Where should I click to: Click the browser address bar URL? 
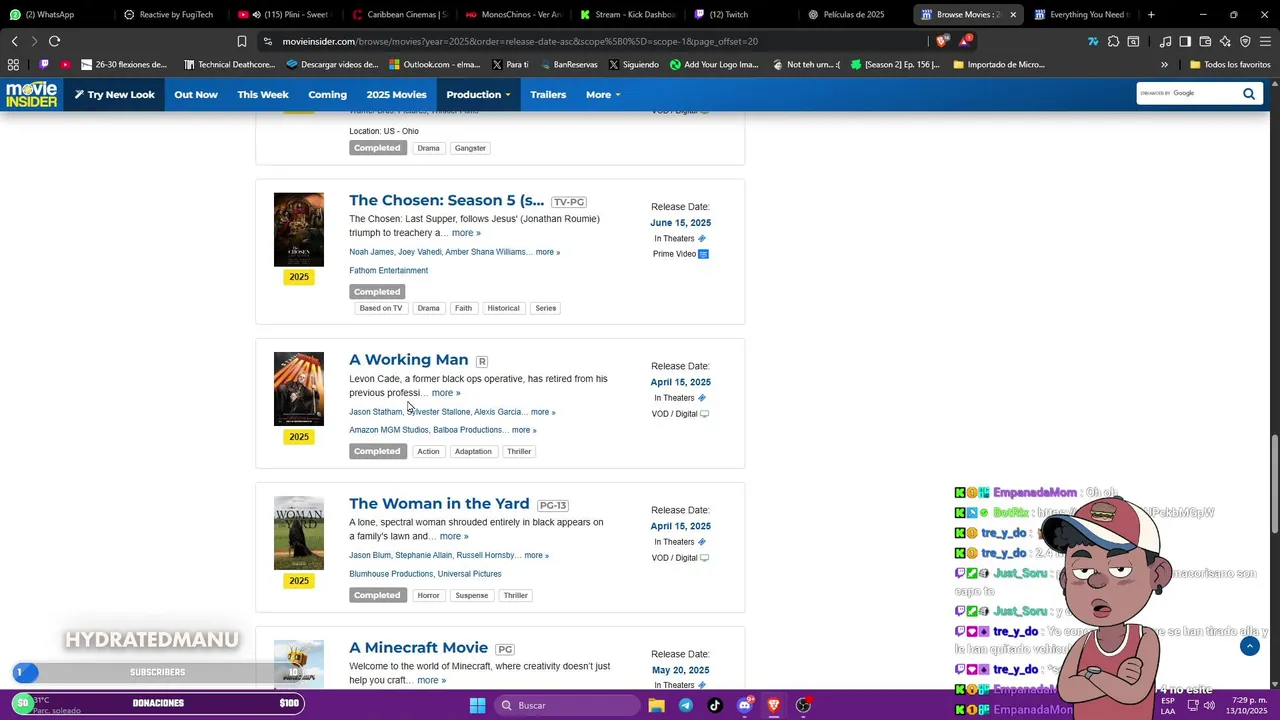coord(519,41)
